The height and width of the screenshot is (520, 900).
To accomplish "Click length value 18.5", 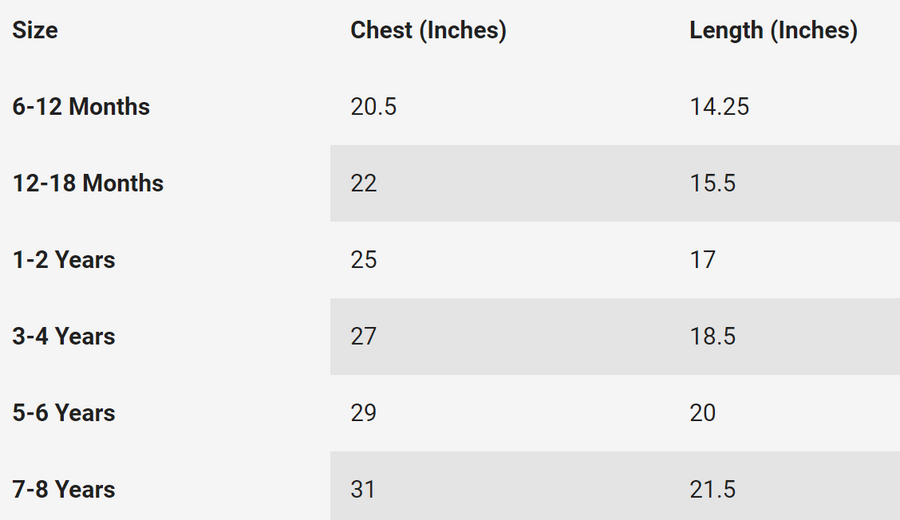I will tap(712, 337).
